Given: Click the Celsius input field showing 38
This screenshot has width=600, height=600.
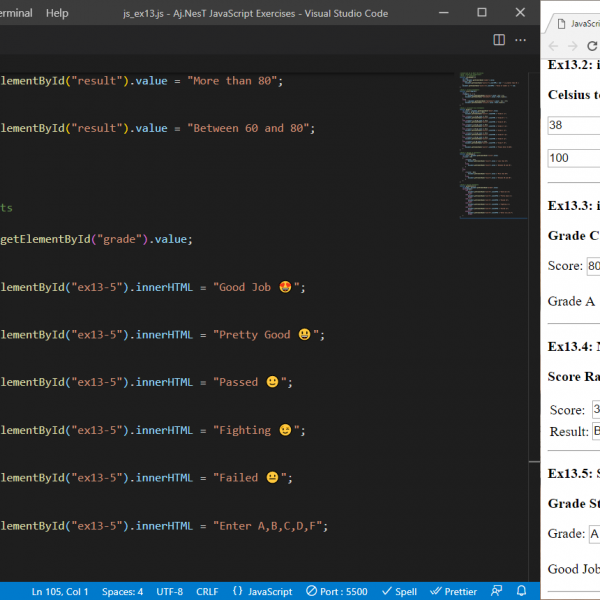Looking at the screenshot, I should point(574,127).
